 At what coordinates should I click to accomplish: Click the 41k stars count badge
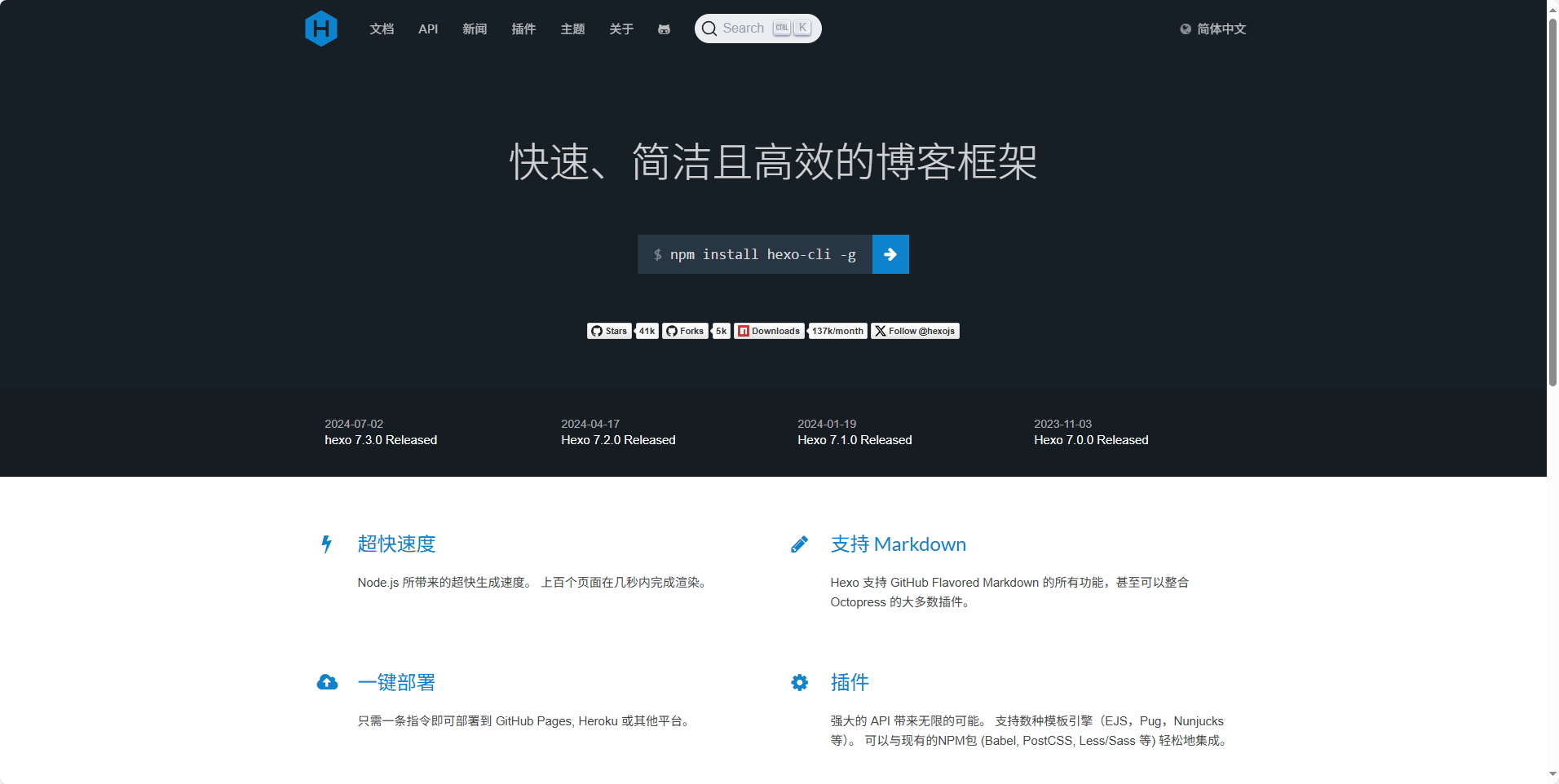(x=647, y=331)
